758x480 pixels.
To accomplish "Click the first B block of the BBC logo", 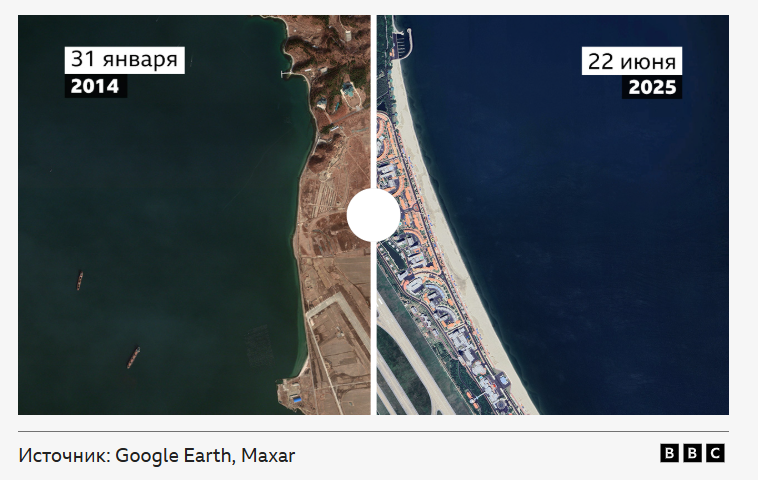I will pos(670,453).
